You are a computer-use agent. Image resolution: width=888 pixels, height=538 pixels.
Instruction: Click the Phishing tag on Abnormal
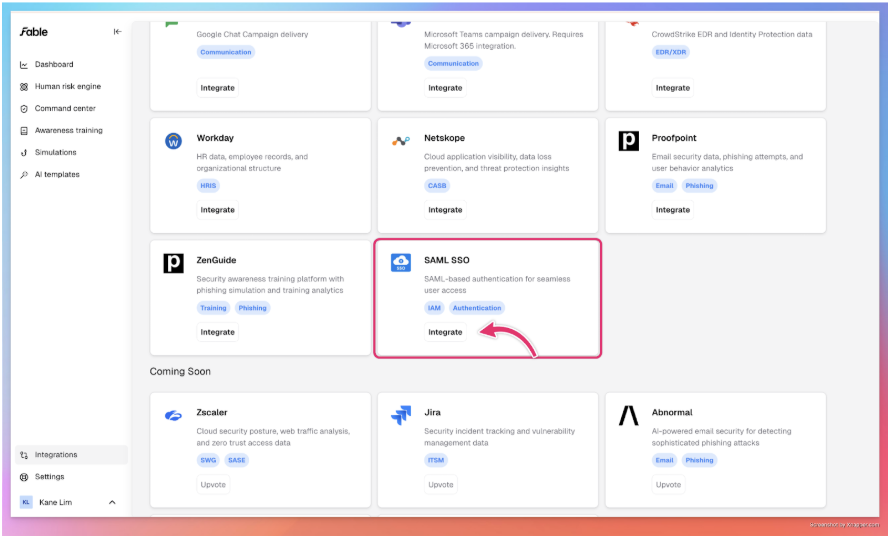tap(699, 460)
